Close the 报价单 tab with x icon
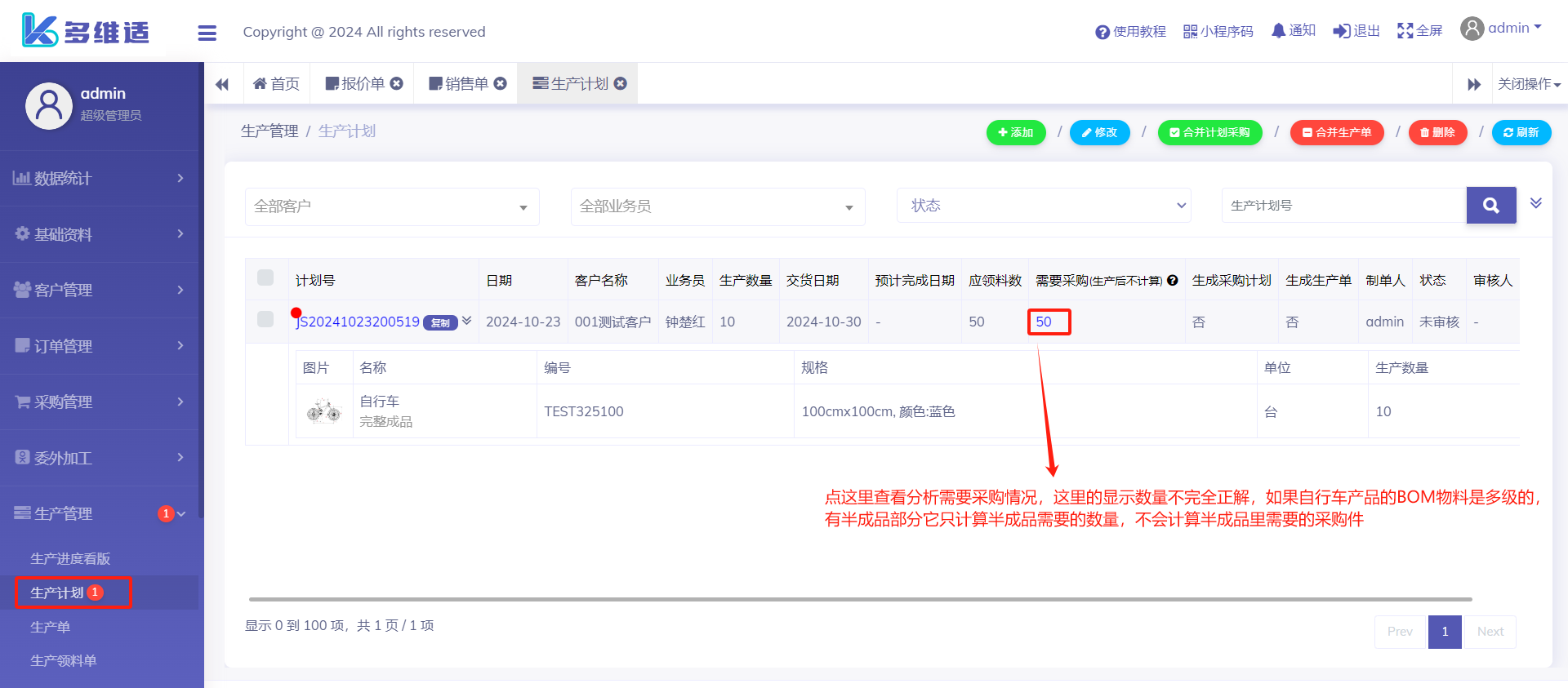This screenshot has height=688, width=1568. coord(397,83)
